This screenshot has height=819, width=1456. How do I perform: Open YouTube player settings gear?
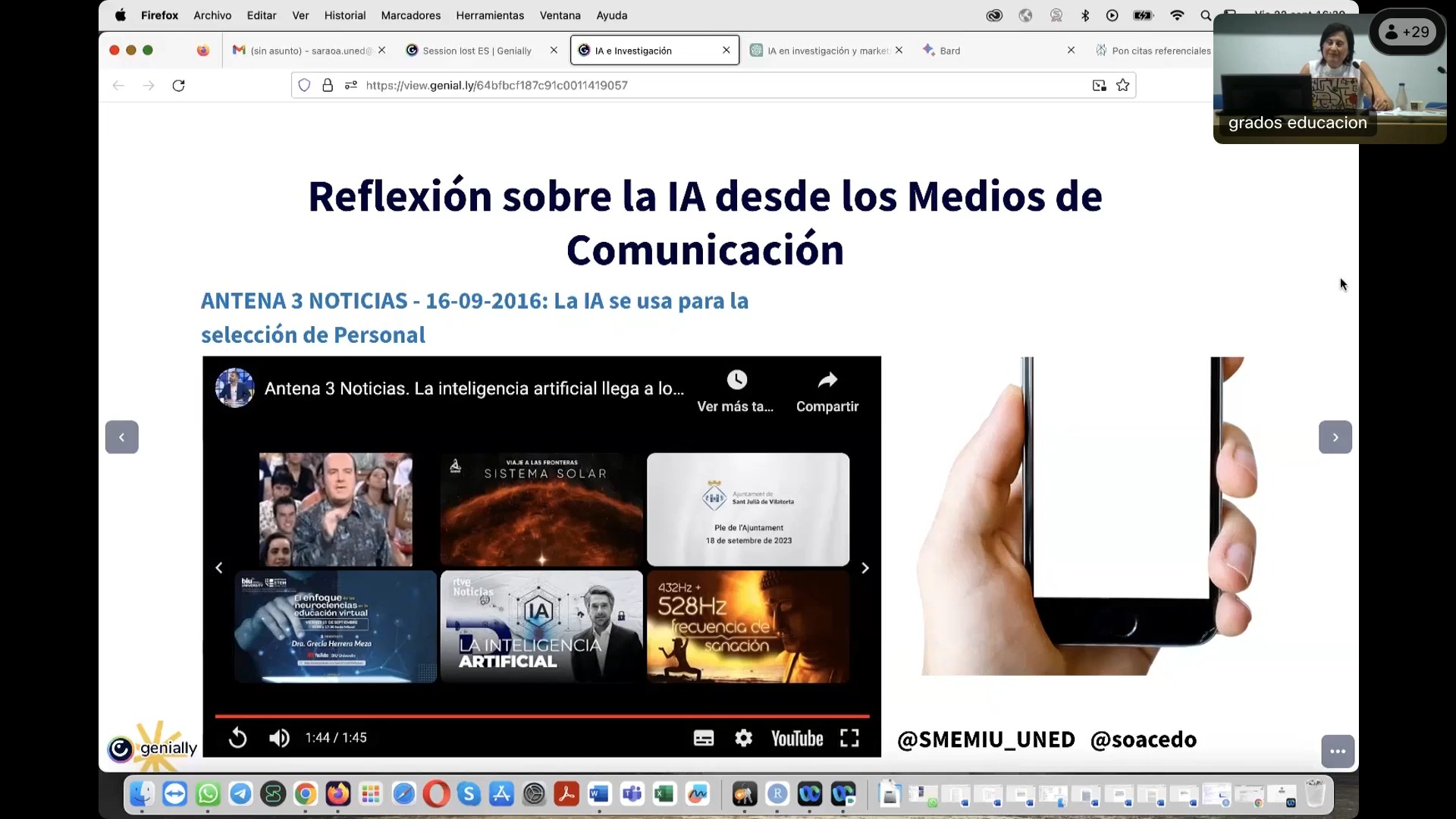click(744, 738)
